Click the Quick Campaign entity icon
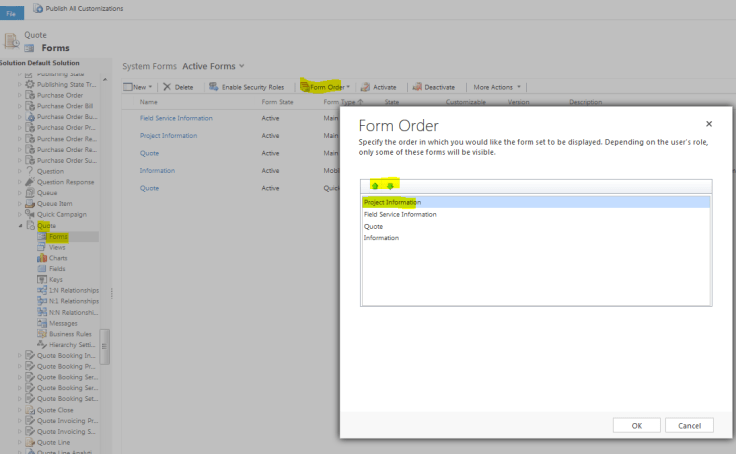 30,214
